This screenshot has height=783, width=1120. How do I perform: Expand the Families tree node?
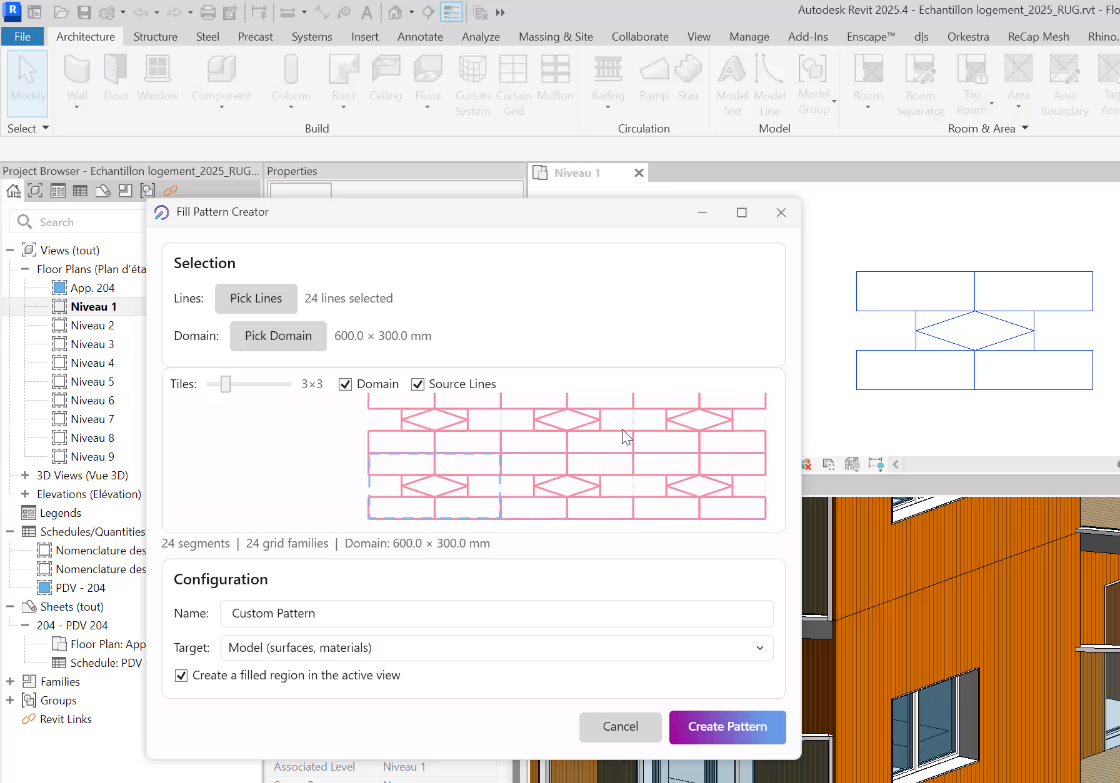pos(10,682)
